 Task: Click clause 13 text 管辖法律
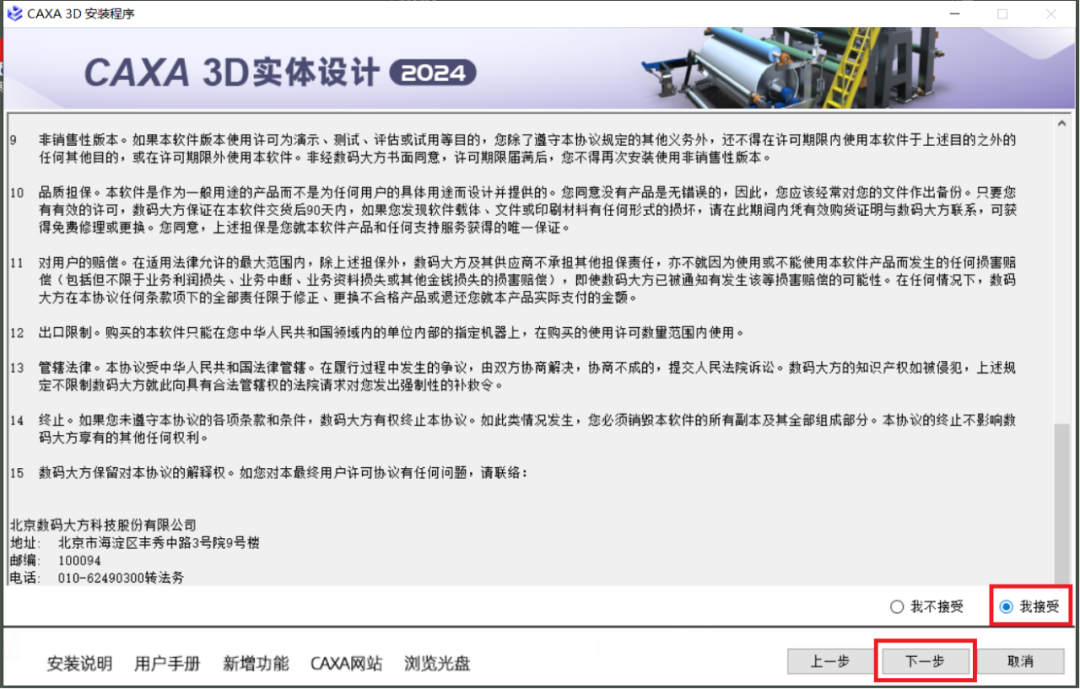pos(65,368)
